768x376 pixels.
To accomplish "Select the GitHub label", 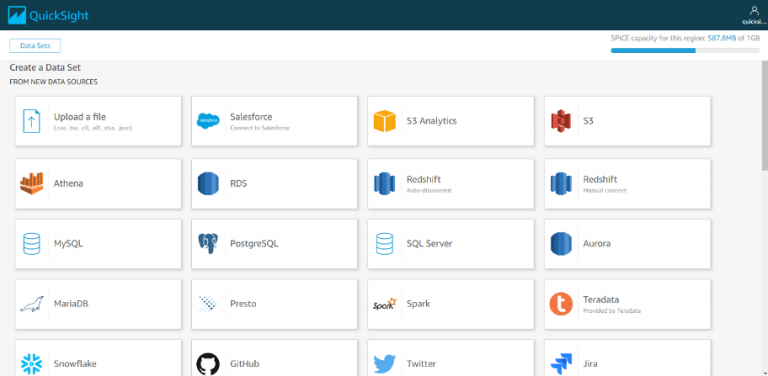I will click(245, 364).
